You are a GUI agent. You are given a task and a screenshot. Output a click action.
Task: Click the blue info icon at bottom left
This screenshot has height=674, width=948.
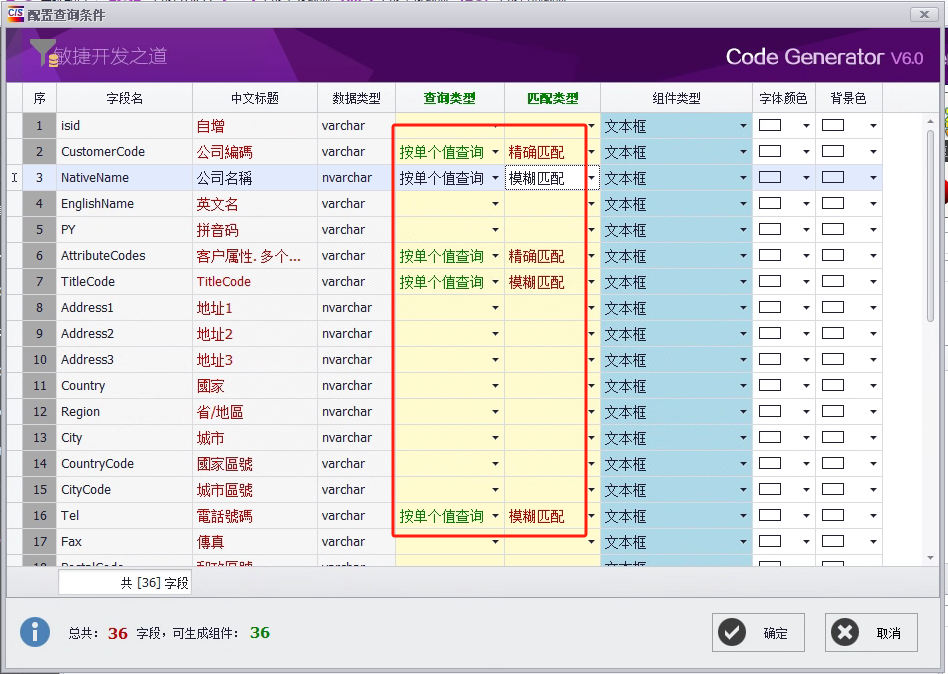(35, 632)
